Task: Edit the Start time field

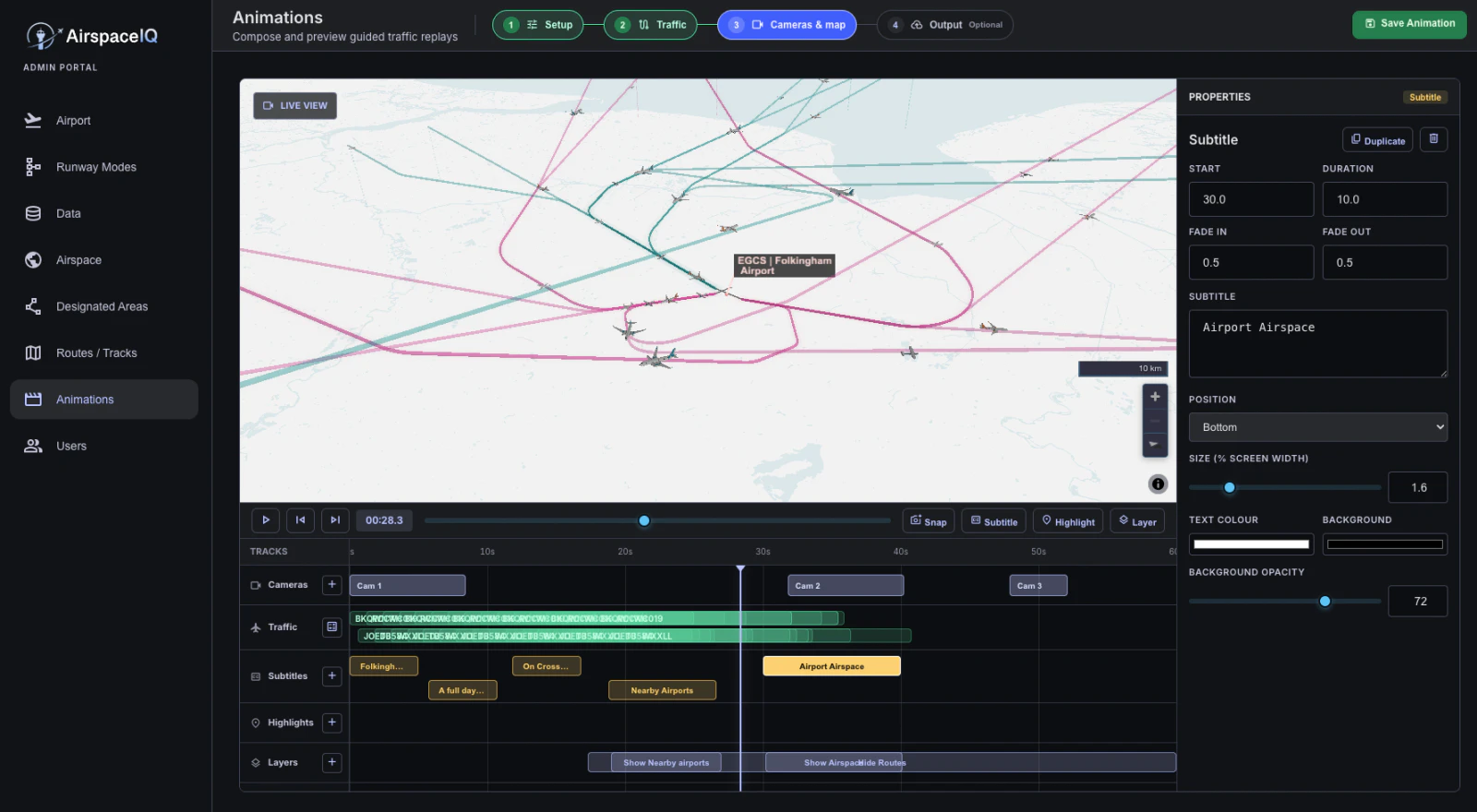Action: (x=1251, y=199)
